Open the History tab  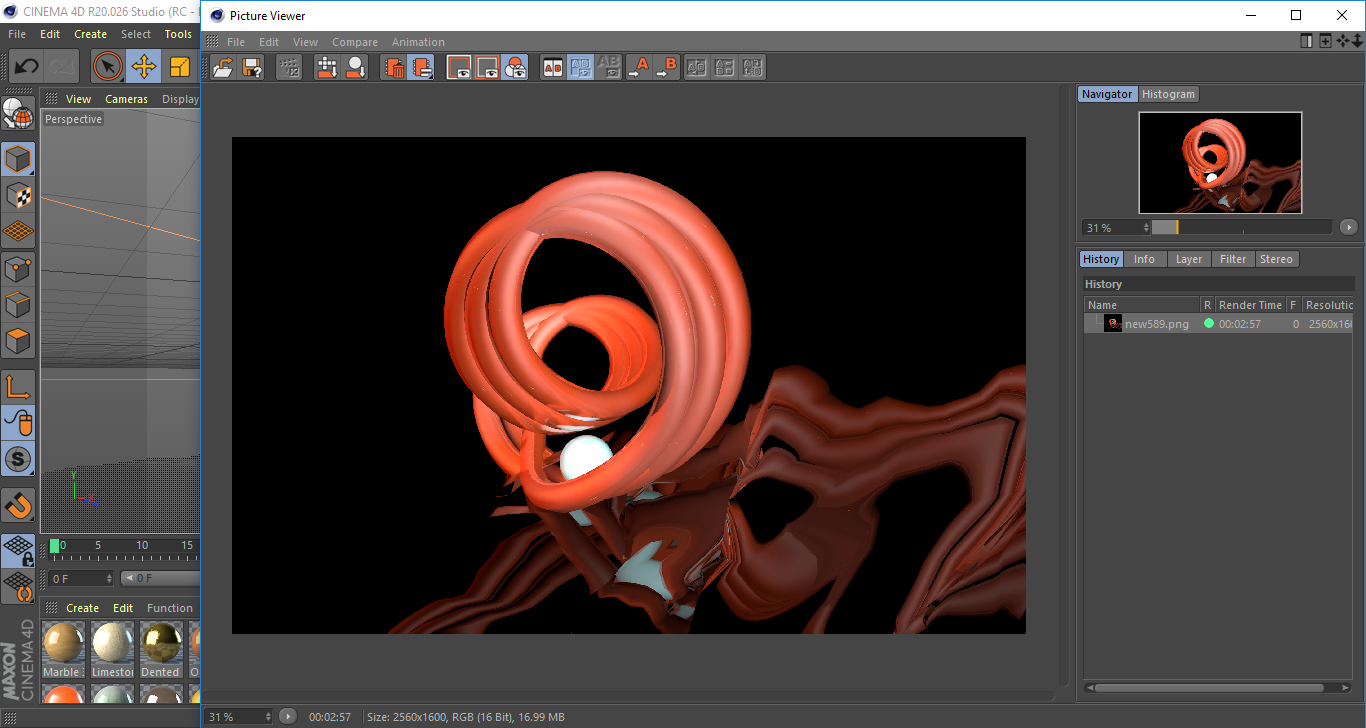(x=1101, y=259)
